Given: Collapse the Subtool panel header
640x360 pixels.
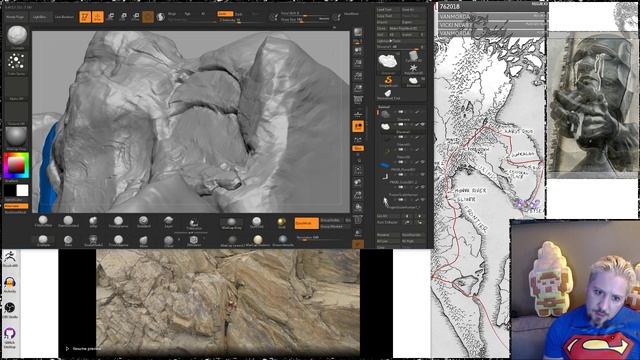Looking at the screenshot, I should [384, 107].
